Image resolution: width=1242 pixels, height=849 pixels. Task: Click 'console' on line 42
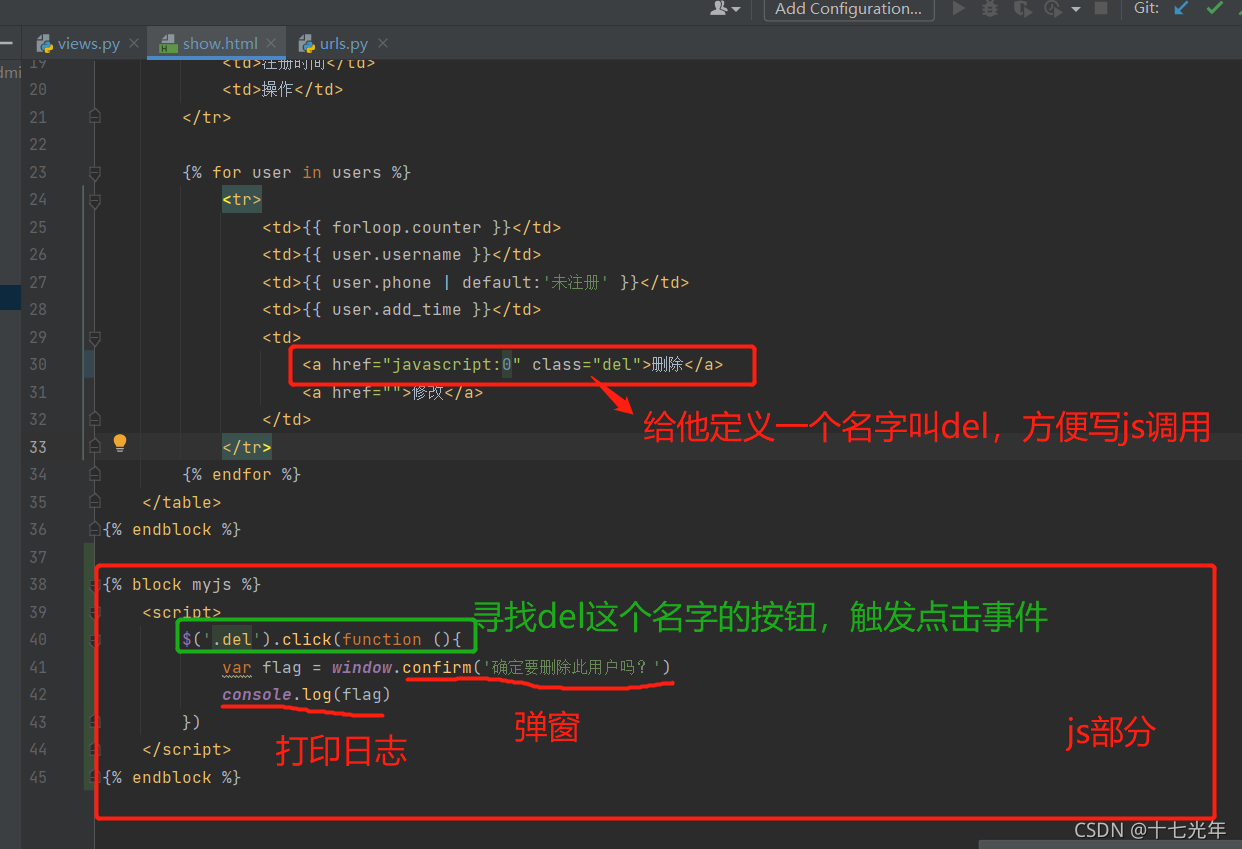pyautogui.click(x=257, y=694)
